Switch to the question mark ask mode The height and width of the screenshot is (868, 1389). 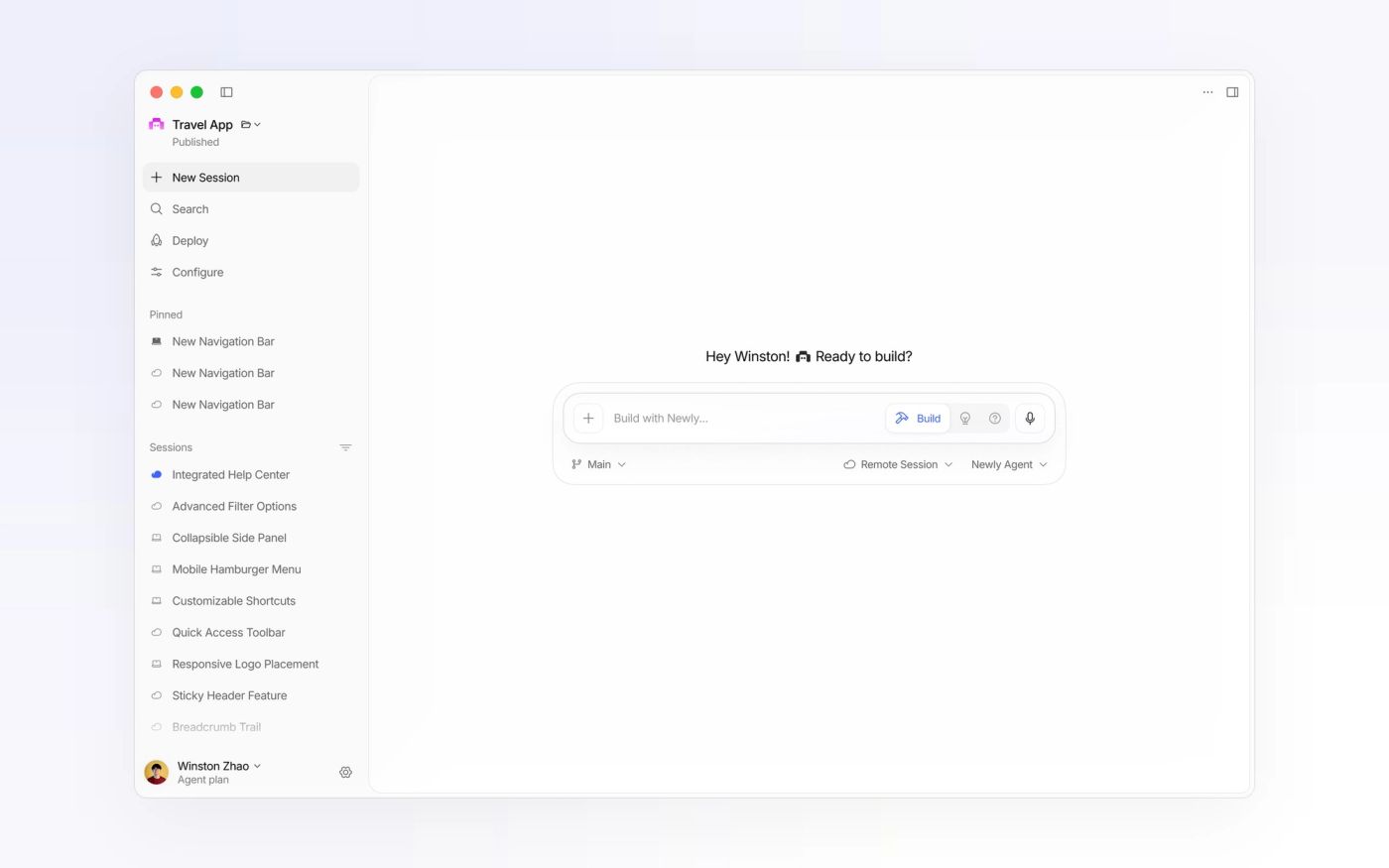[x=994, y=419]
